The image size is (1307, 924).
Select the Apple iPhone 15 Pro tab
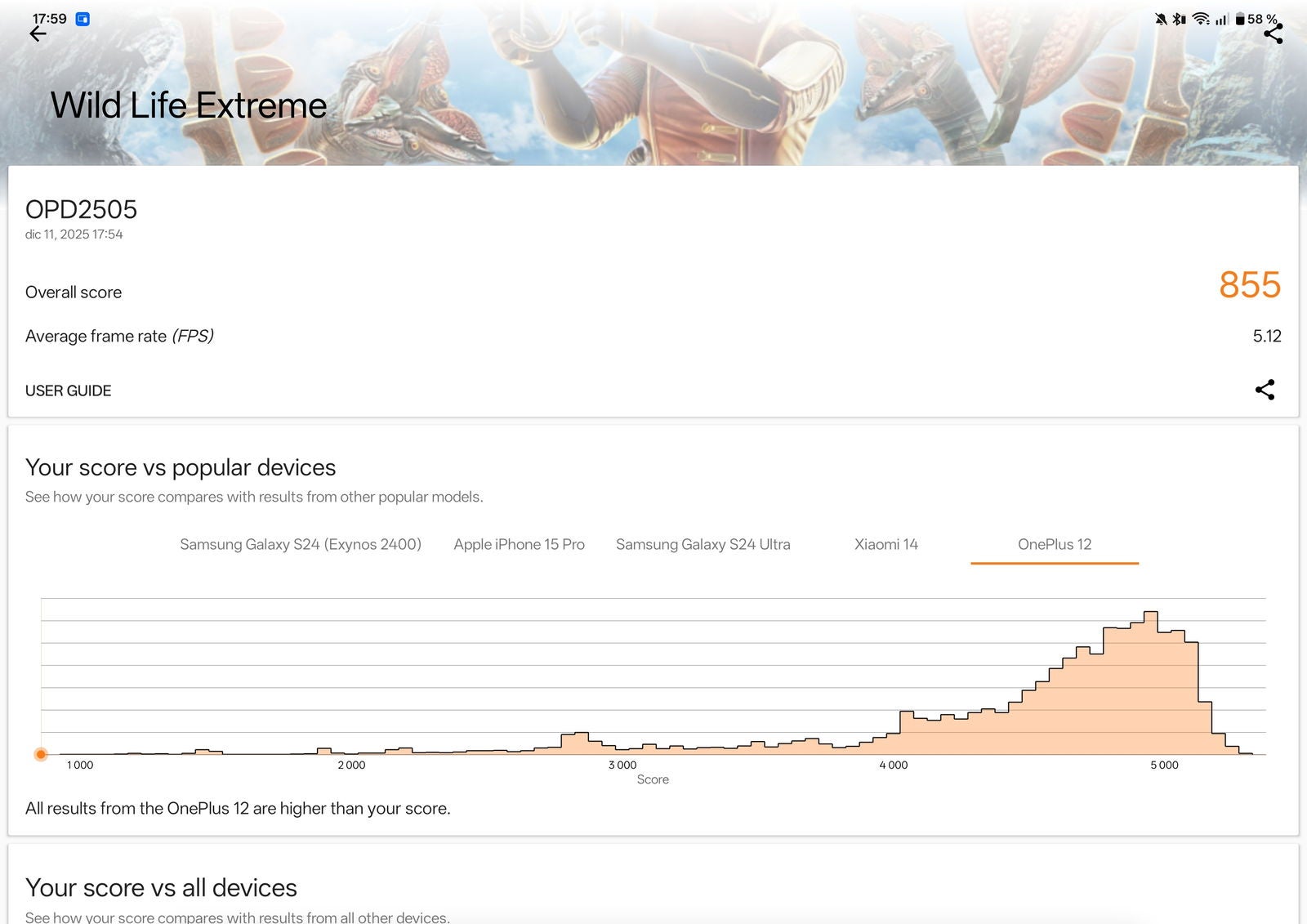coord(519,544)
